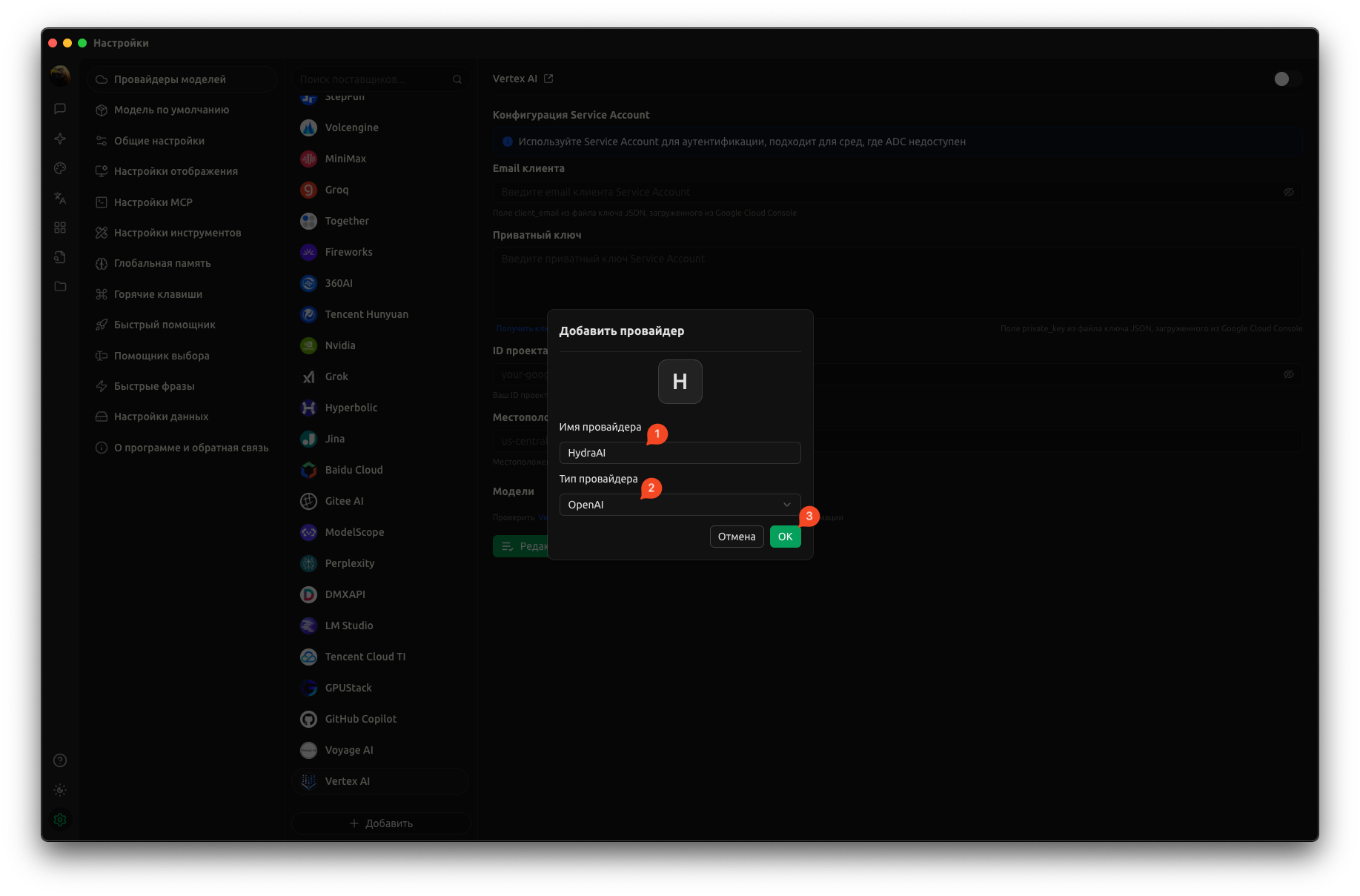
Task: Open chat icon in left rail
Action: click(x=60, y=109)
